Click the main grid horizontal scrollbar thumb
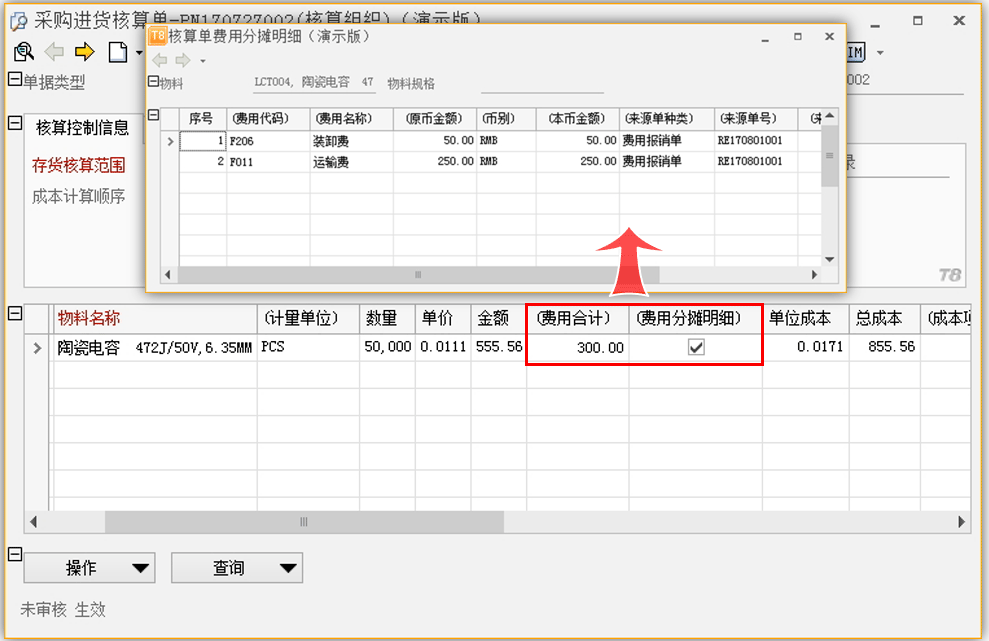The width and height of the screenshot is (989, 641). [x=304, y=522]
